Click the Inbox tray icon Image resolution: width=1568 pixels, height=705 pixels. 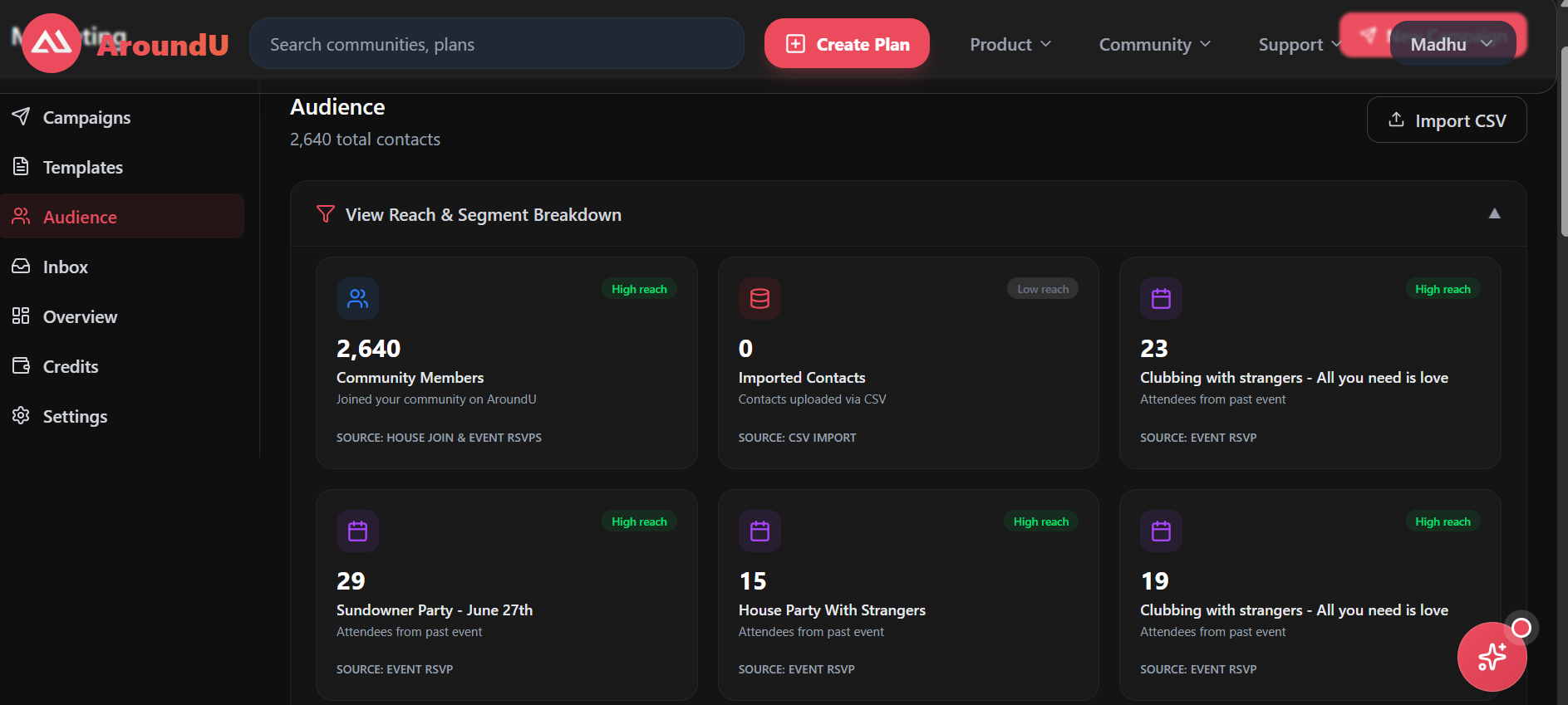21,266
